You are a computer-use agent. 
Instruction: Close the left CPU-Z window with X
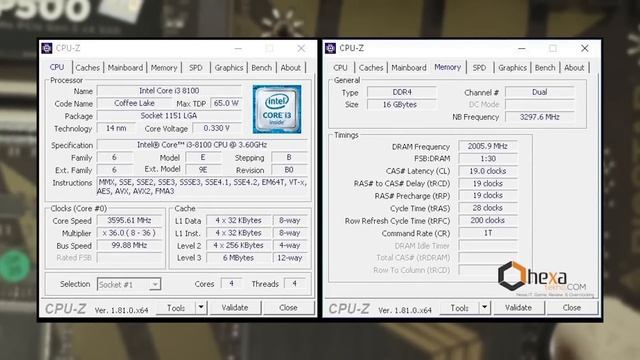coord(301,48)
